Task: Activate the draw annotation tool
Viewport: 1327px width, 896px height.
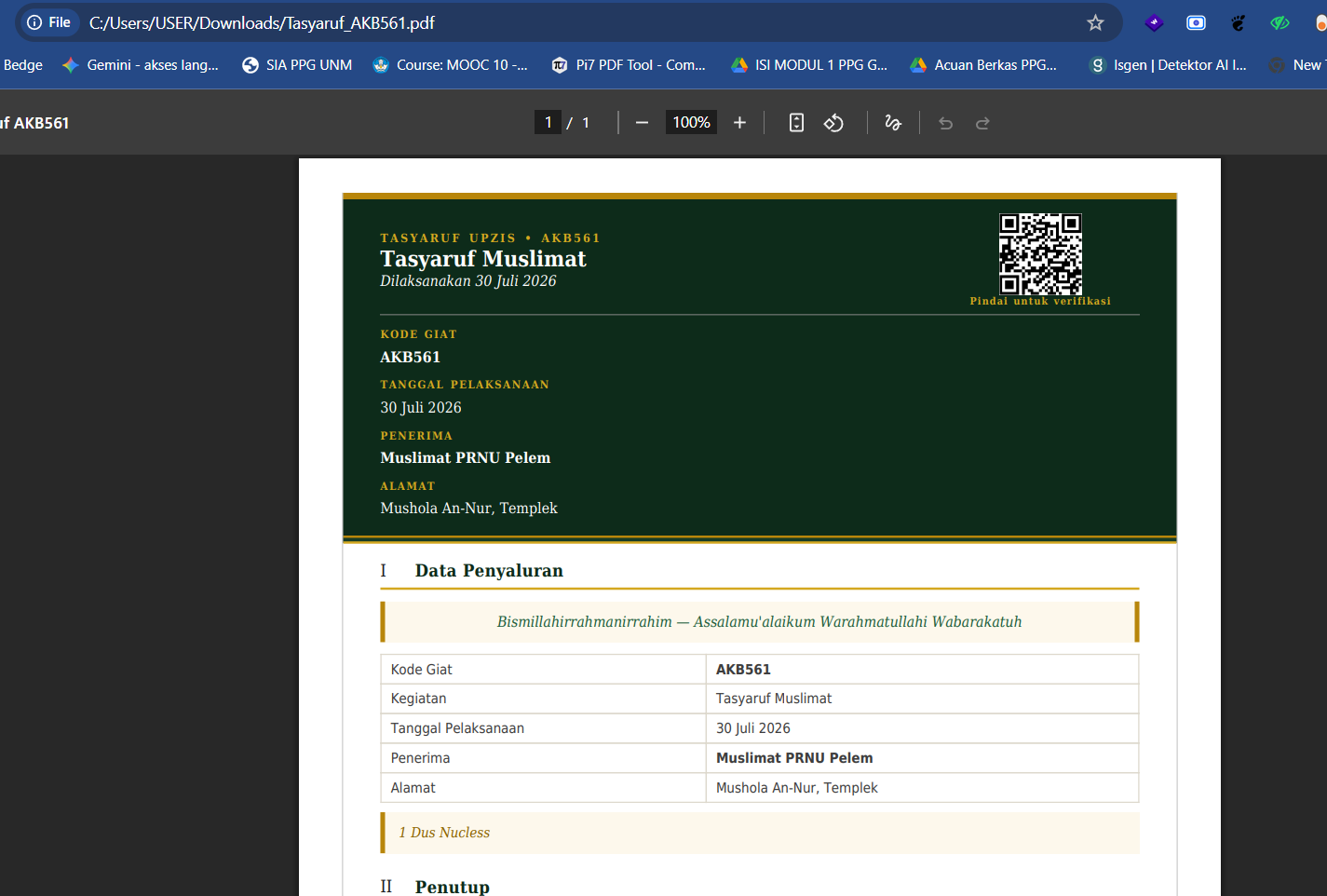Action: click(x=893, y=123)
